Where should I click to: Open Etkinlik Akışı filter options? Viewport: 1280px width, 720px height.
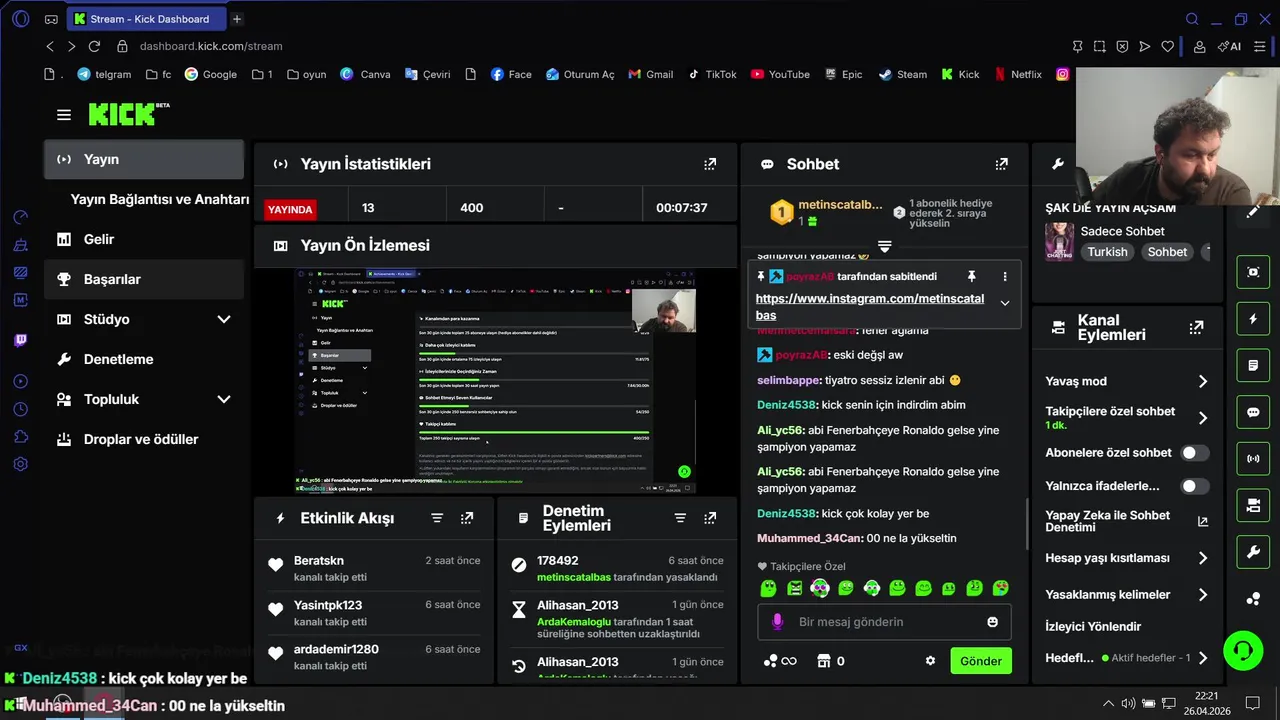(437, 518)
